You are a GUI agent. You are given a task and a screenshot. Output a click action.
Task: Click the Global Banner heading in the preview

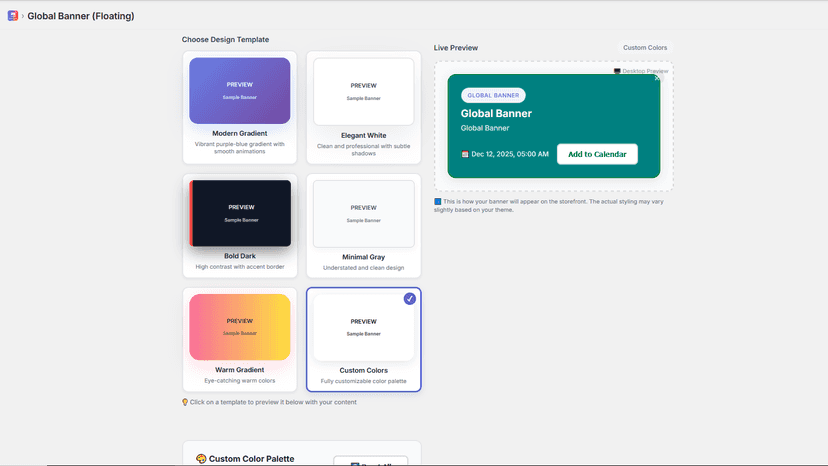click(496, 113)
